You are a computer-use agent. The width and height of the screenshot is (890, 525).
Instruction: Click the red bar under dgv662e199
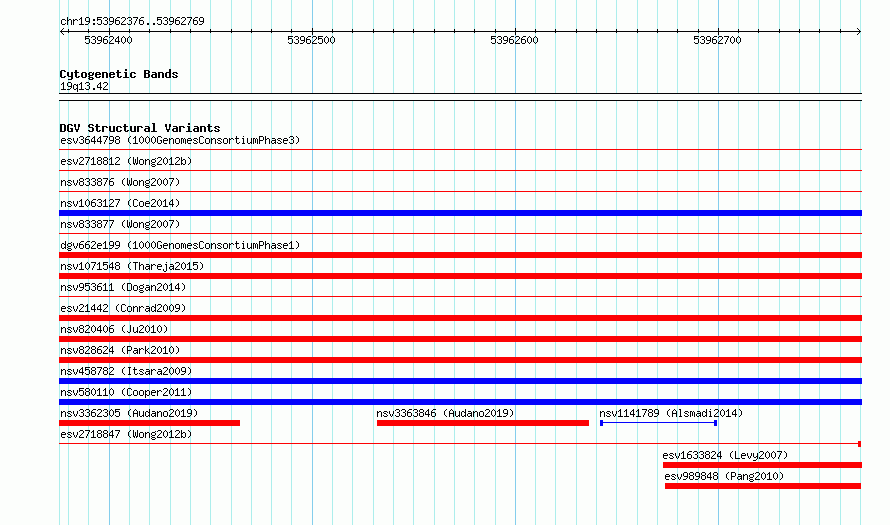tap(460, 255)
